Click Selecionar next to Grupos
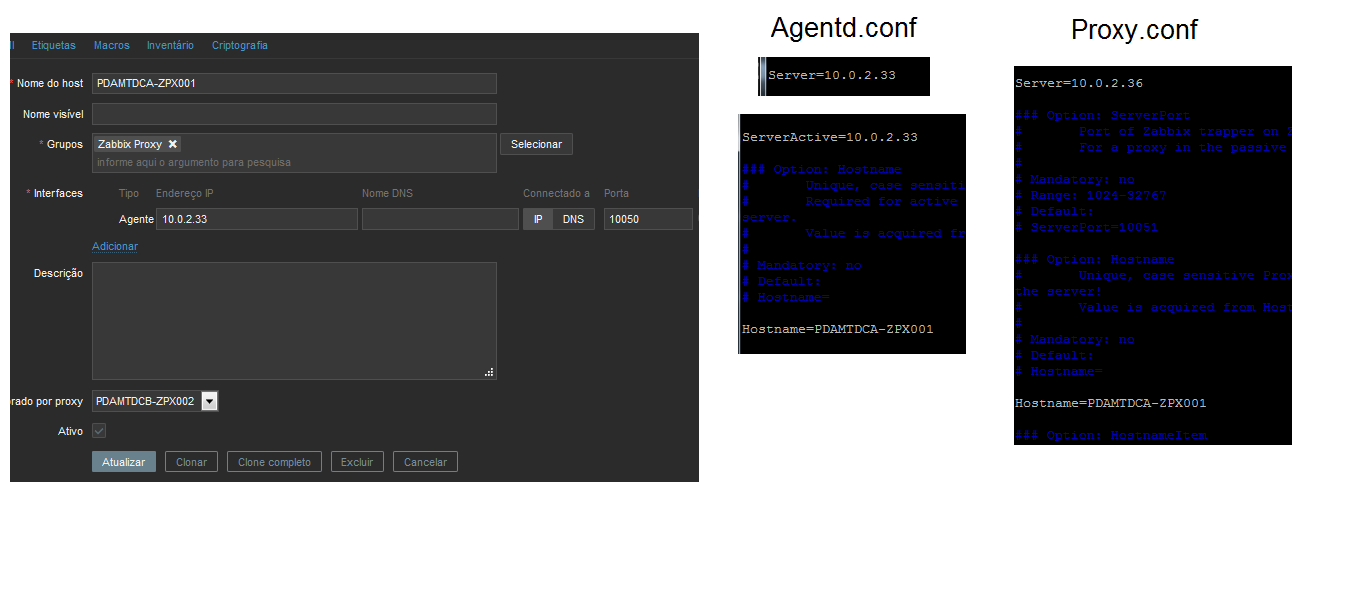 (536, 144)
